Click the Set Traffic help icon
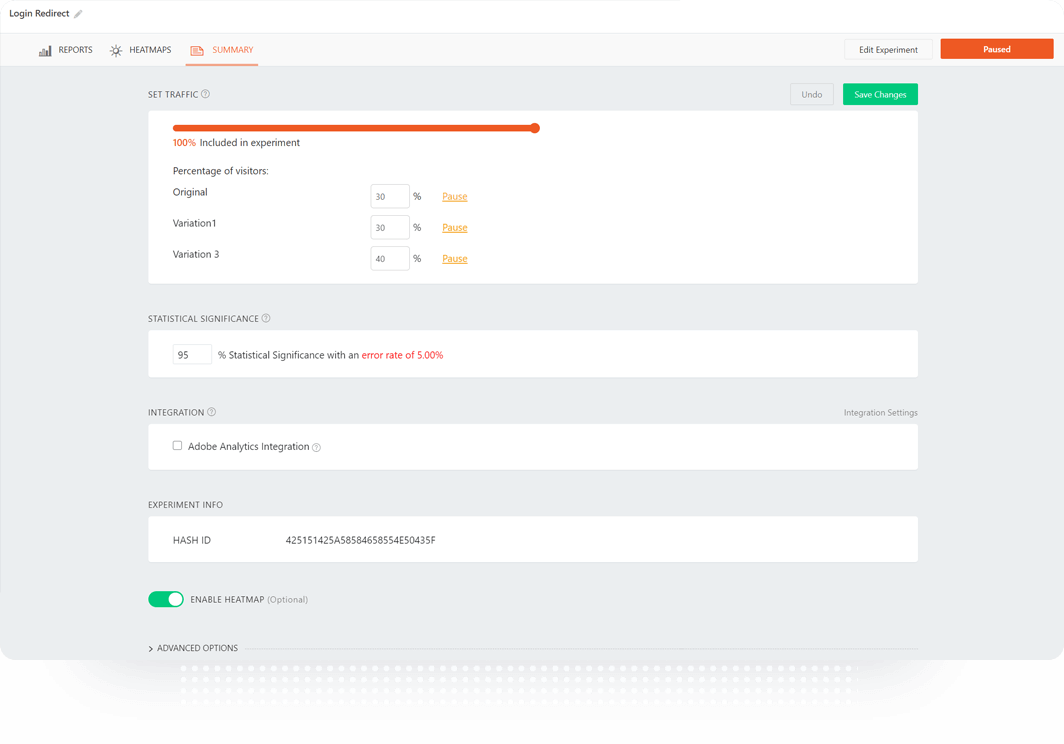 [205, 95]
